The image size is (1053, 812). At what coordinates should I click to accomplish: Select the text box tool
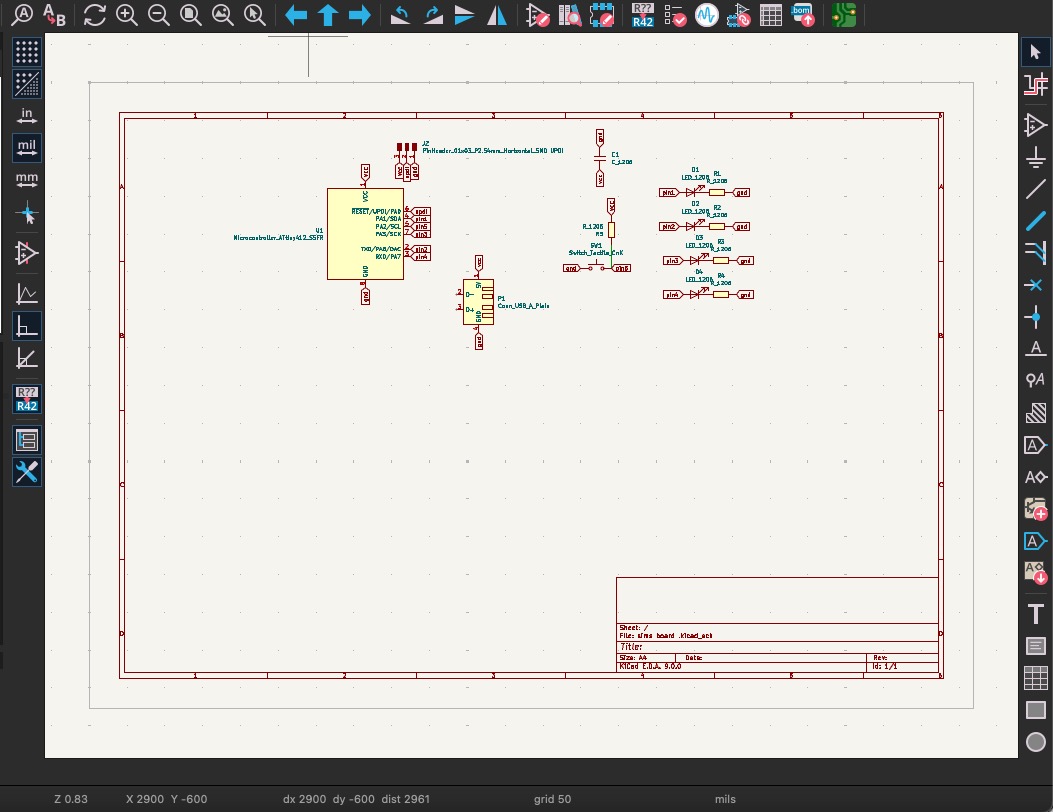[x=1036, y=646]
